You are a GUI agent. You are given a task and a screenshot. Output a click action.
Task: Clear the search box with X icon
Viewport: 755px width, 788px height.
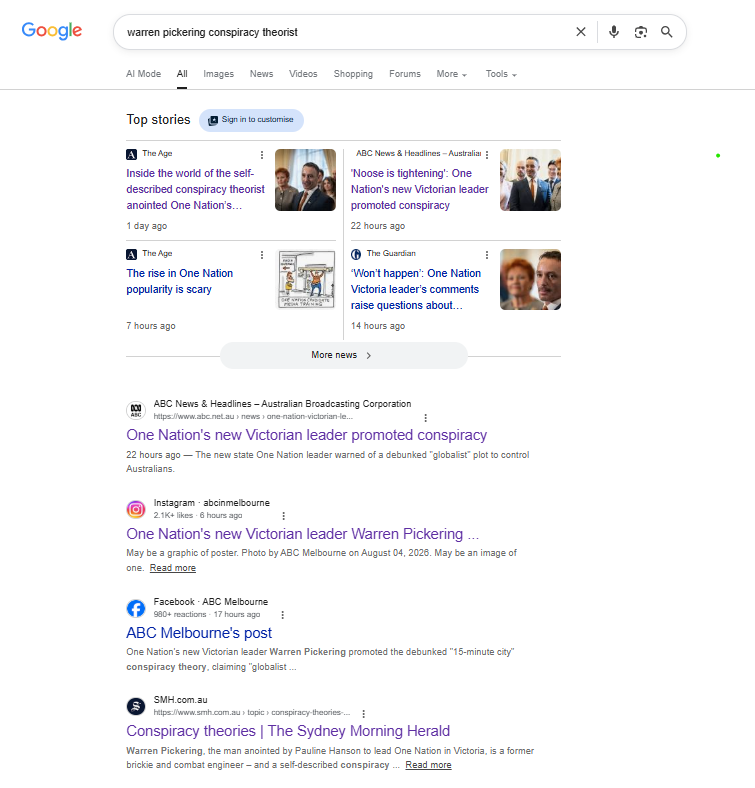581,32
